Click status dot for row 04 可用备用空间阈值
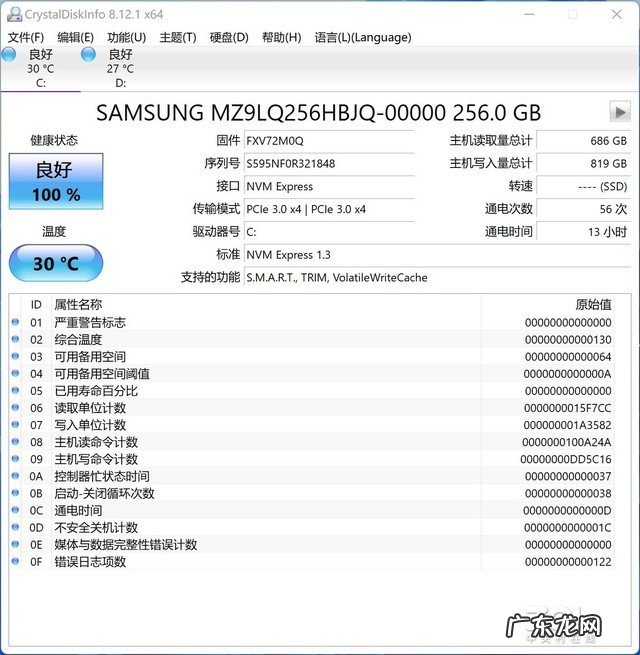Image resolution: width=640 pixels, height=655 pixels. coord(15,373)
